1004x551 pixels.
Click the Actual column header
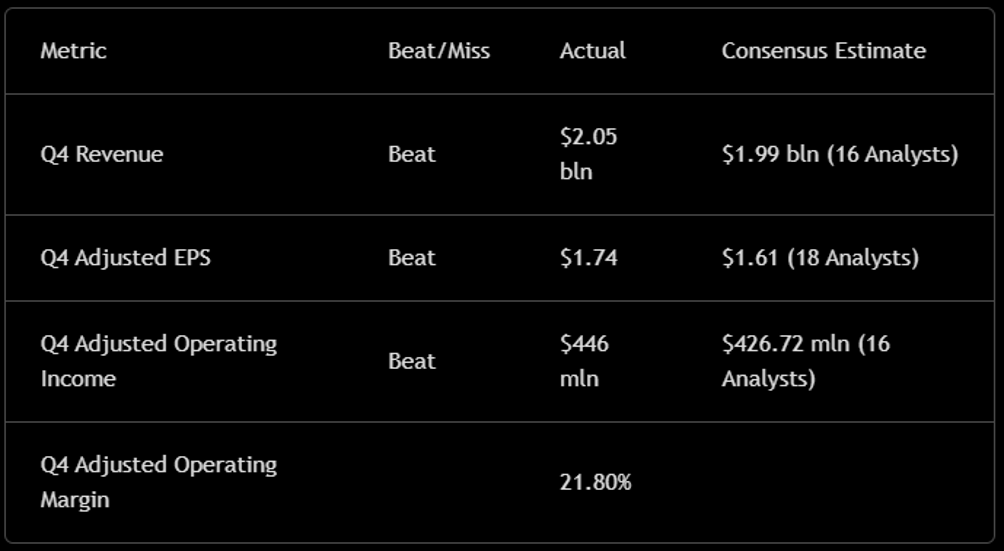point(592,51)
